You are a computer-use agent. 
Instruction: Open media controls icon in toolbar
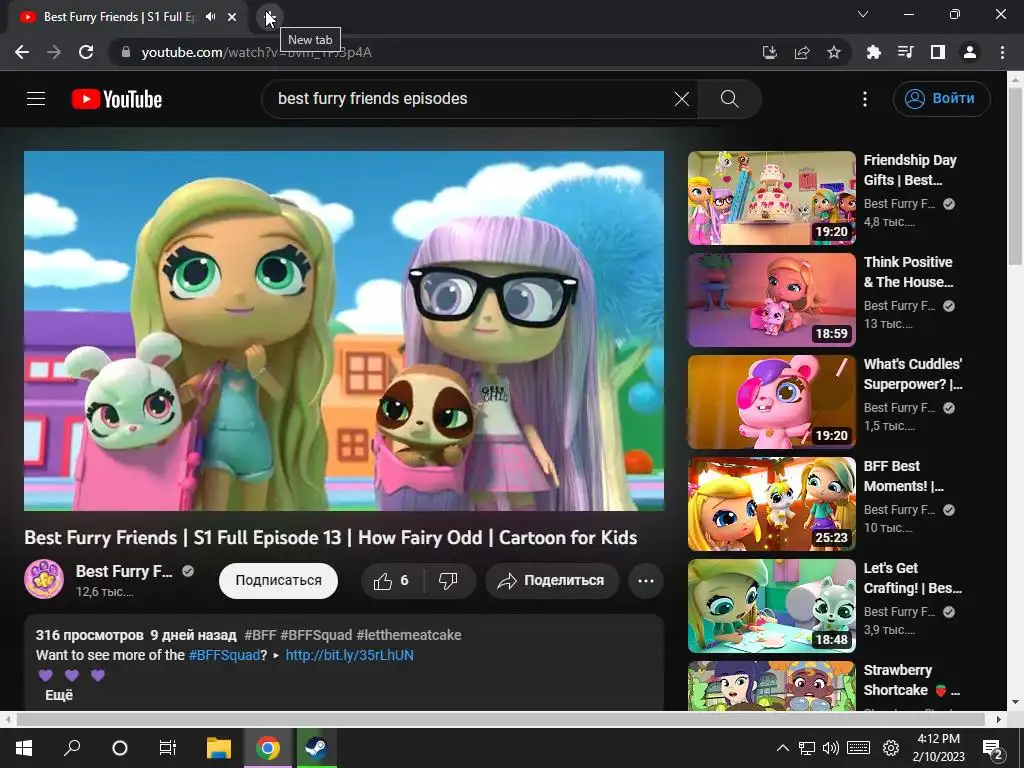[x=905, y=52]
